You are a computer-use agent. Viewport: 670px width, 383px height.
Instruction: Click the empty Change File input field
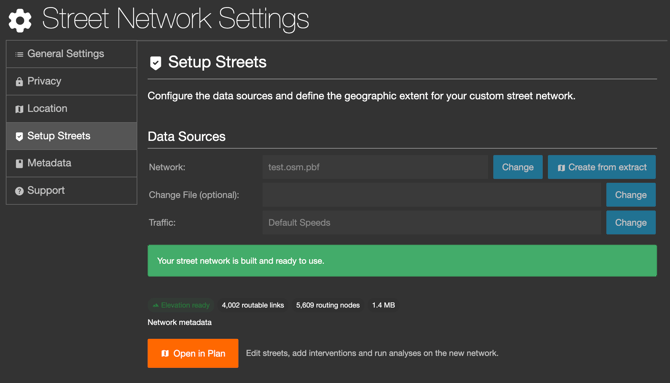coord(432,195)
